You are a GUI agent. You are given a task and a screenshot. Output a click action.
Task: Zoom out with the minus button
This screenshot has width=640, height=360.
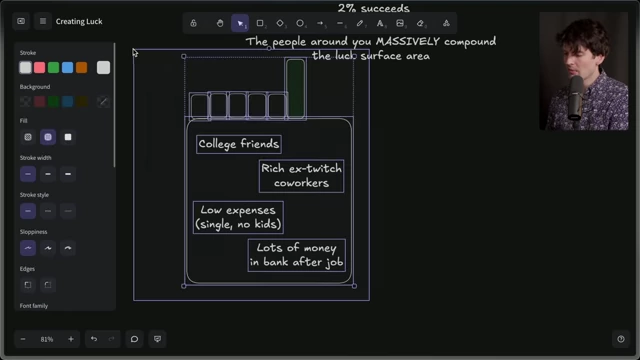click(x=23, y=339)
